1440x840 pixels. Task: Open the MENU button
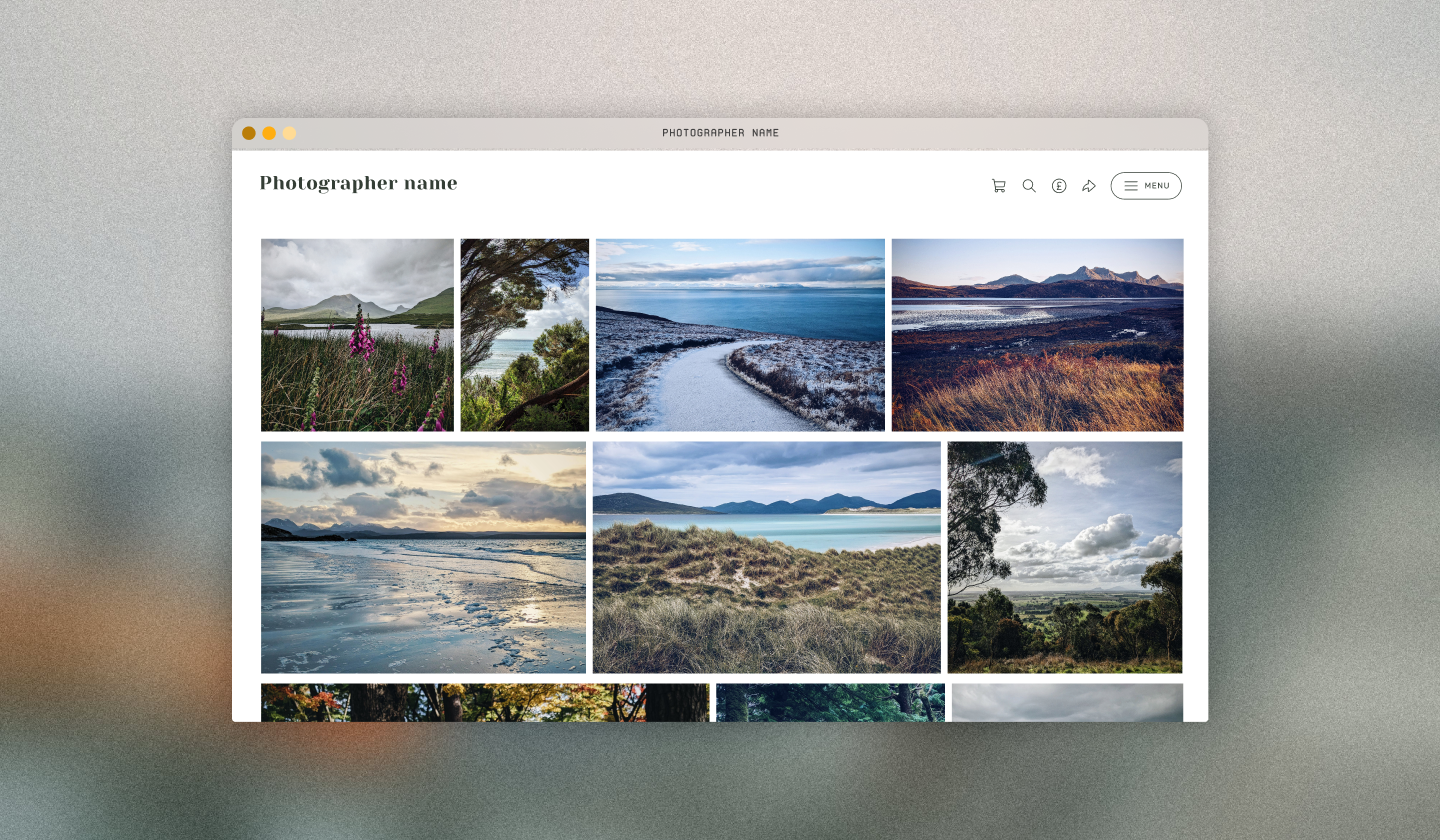pos(1146,185)
